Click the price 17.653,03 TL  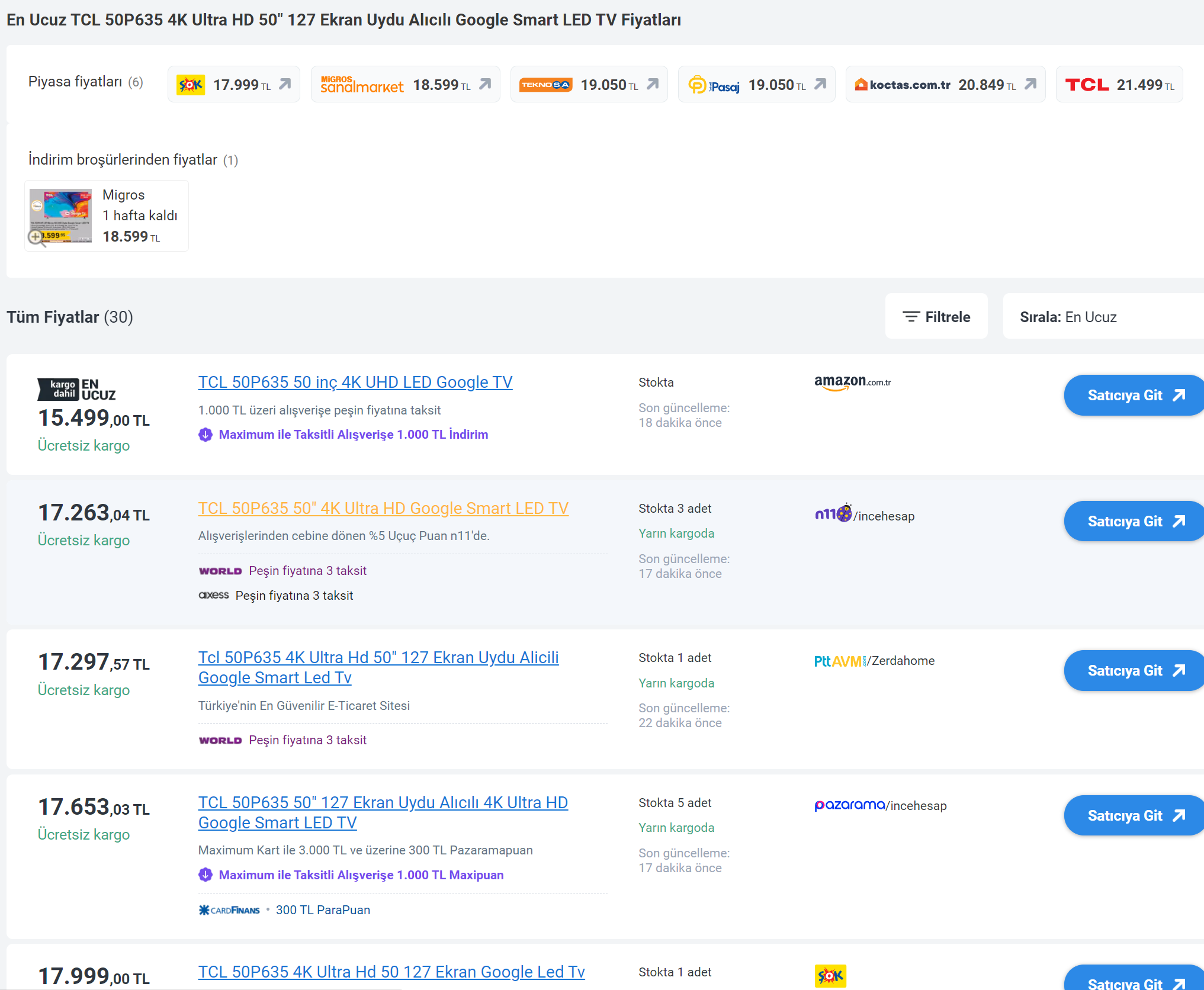[x=94, y=808]
